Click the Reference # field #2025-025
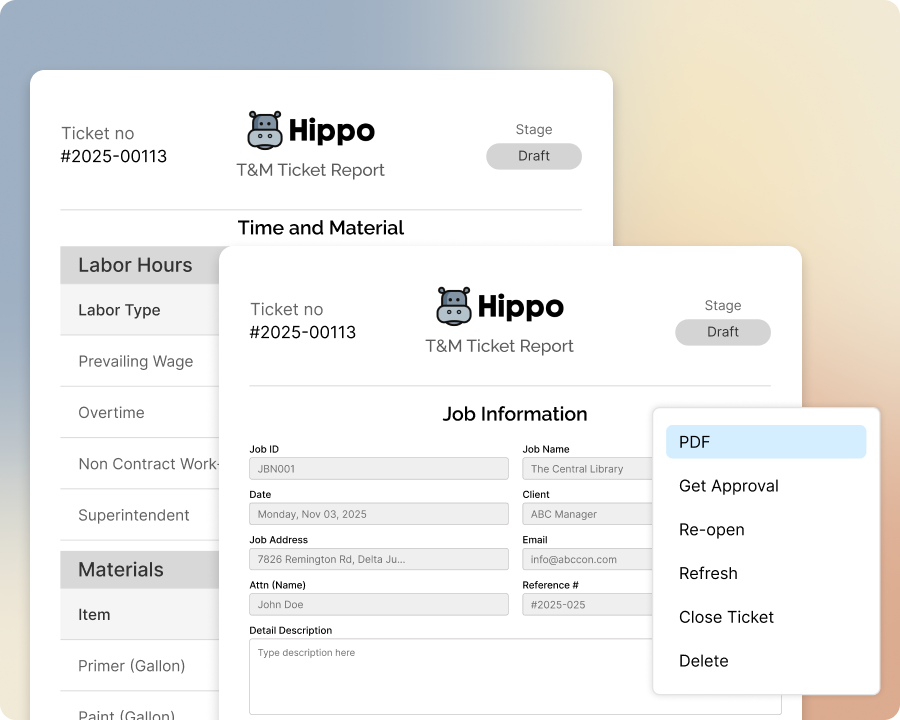This screenshot has height=720, width=900. (x=588, y=605)
